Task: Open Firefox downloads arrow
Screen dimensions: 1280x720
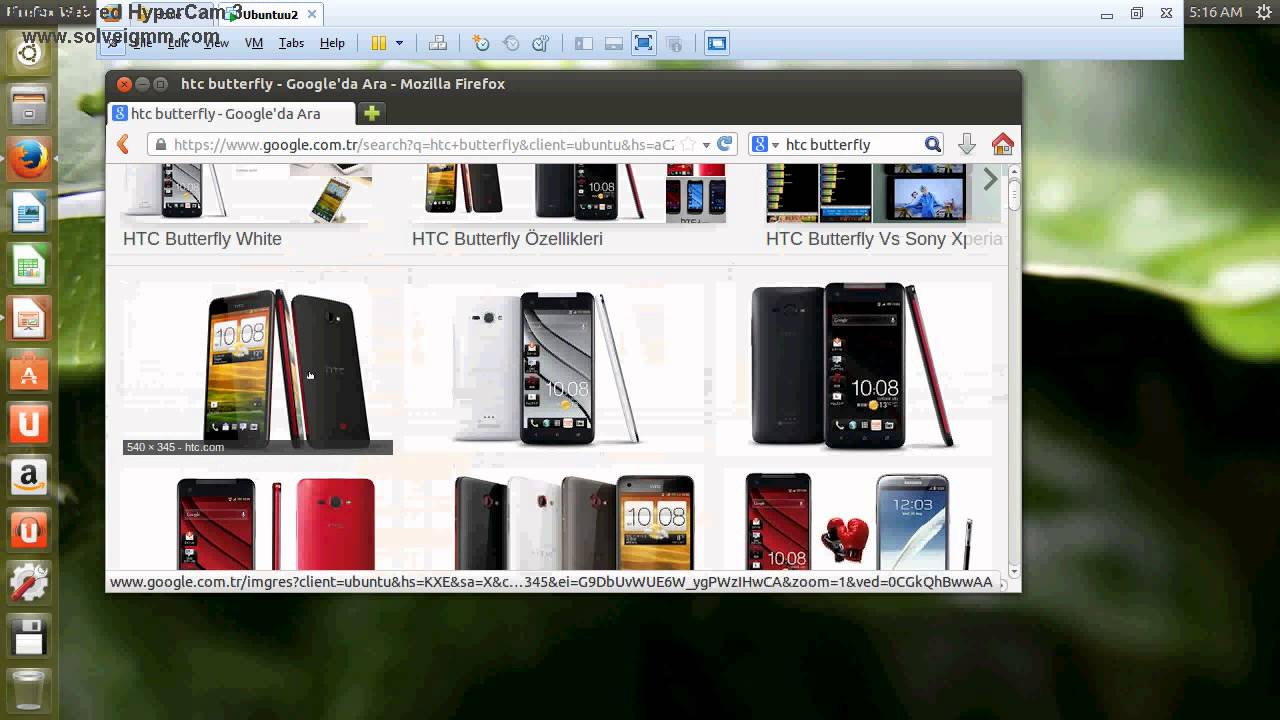Action: click(966, 144)
